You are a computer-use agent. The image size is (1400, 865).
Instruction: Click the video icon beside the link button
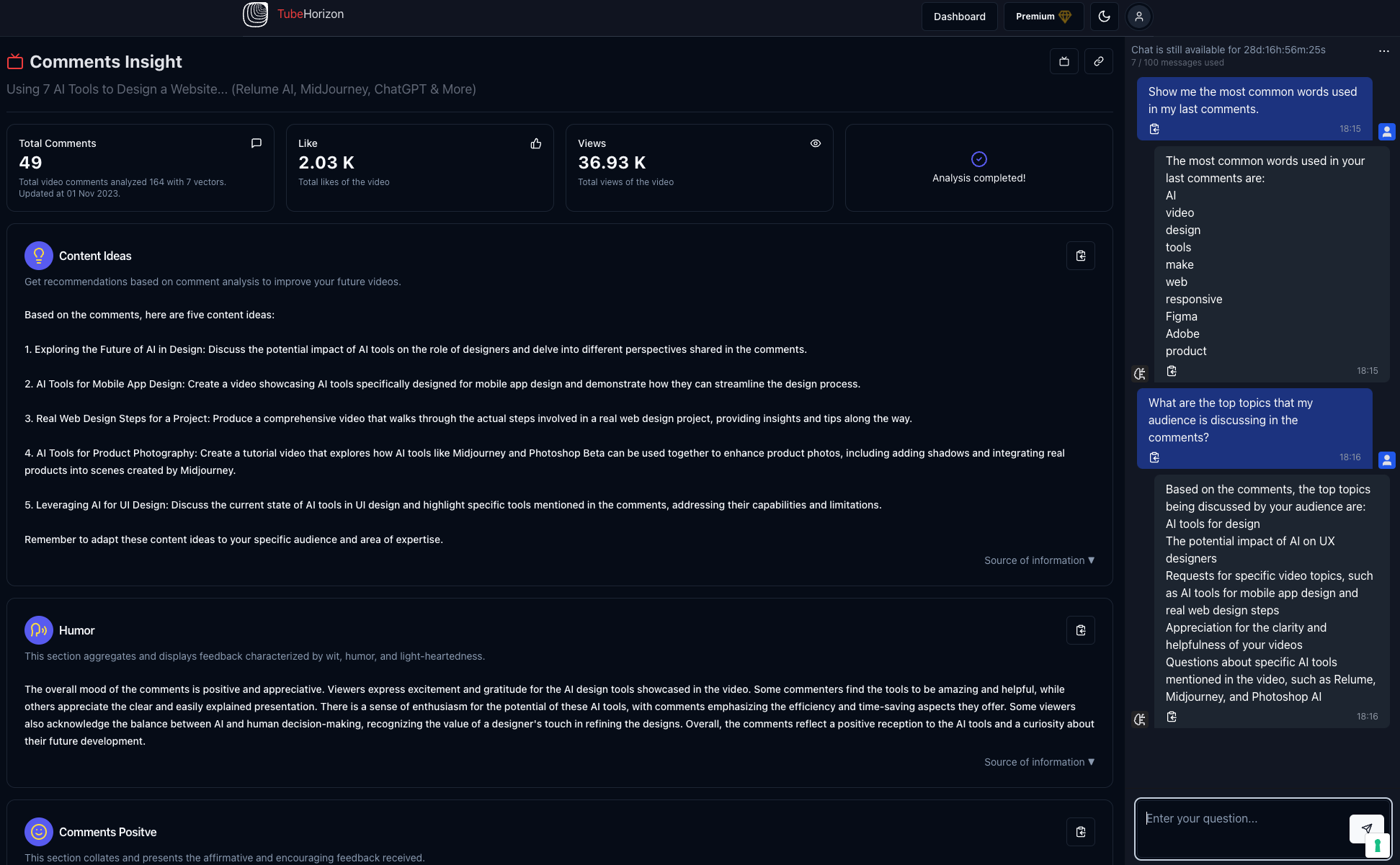pyautogui.click(x=1064, y=62)
